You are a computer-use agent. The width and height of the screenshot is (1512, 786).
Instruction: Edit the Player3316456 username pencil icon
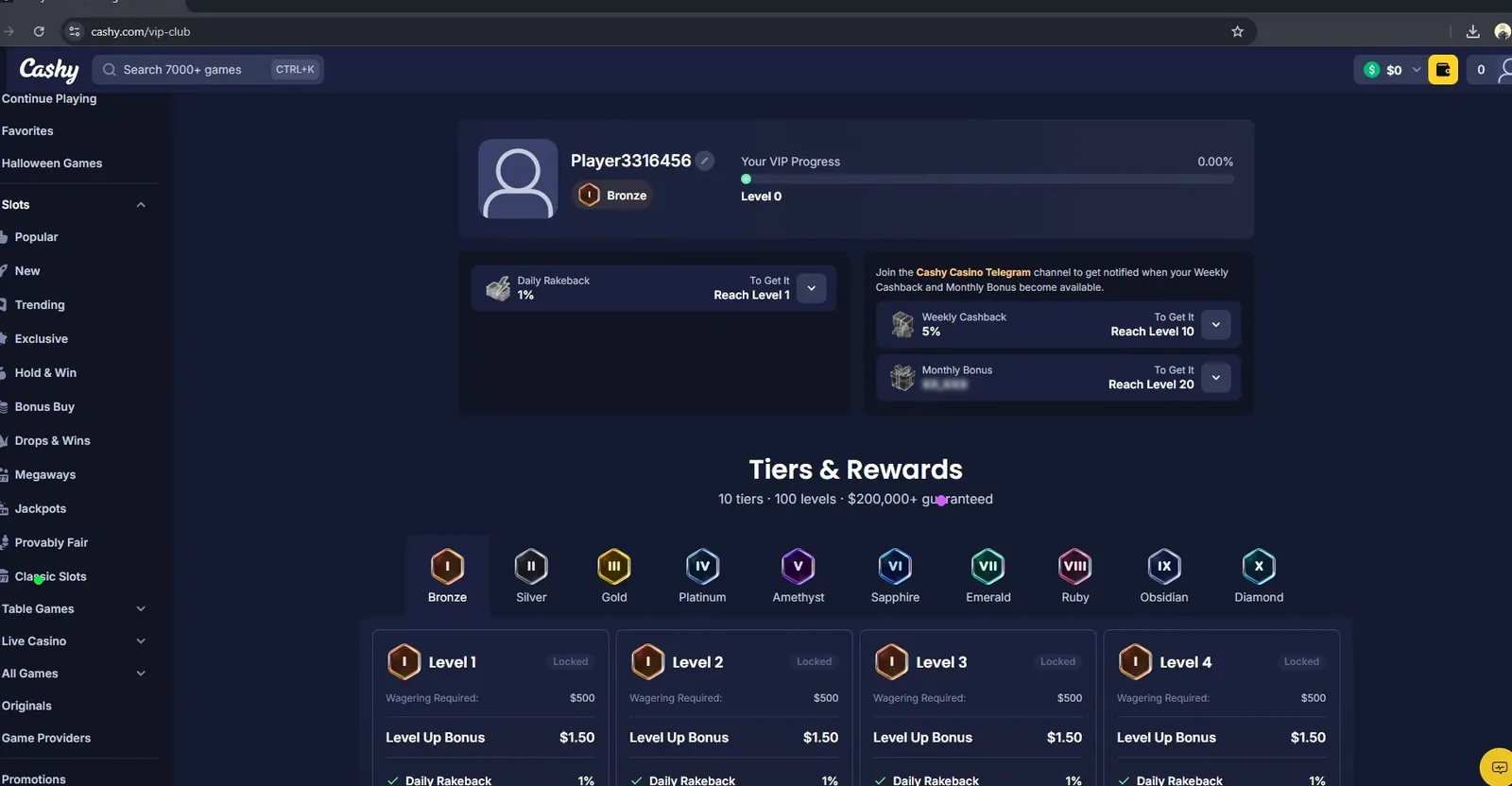705,161
